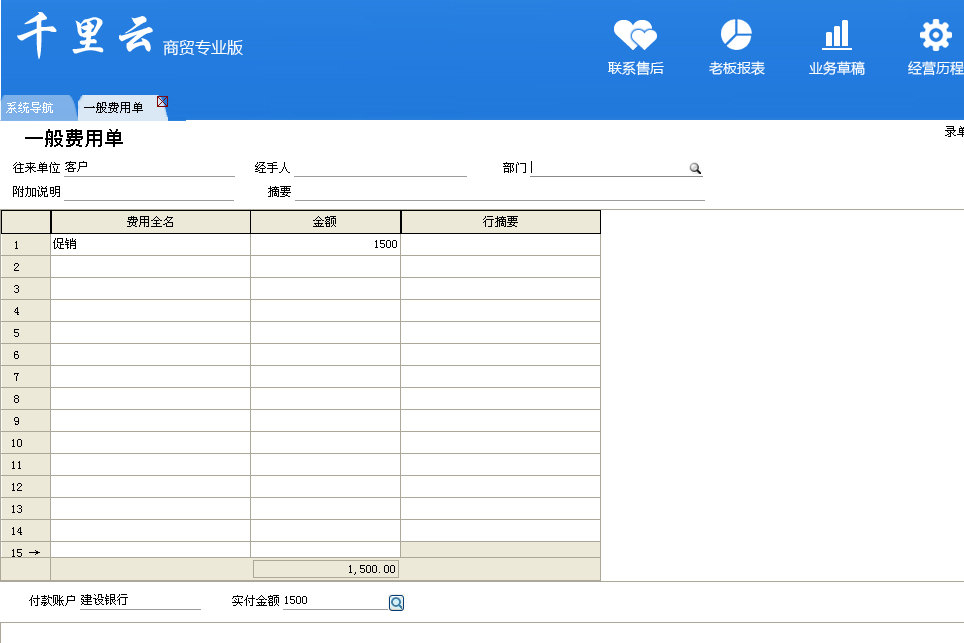964x643 pixels.
Task: Click the 费用全名 column header
Action: click(150, 222)
